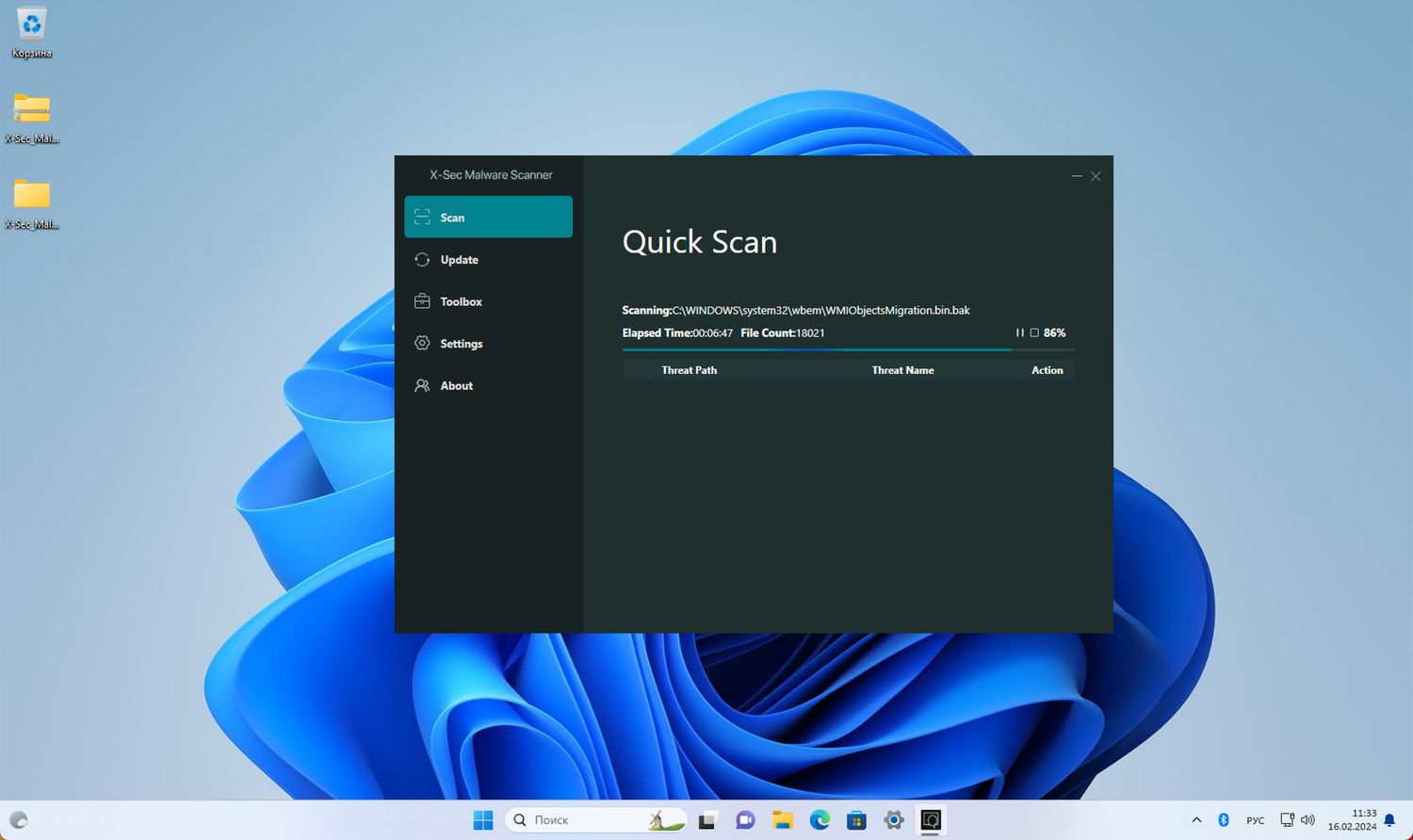Open Microsoft Store from the taskbar

pyautogui.click(x=856, y=820)
